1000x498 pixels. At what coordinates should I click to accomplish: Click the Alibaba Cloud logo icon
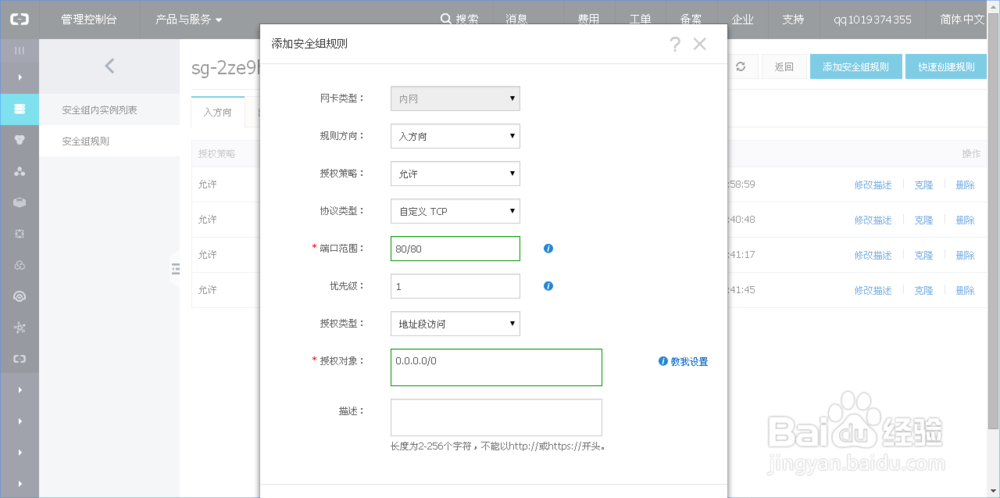click(x=20, y=19)
